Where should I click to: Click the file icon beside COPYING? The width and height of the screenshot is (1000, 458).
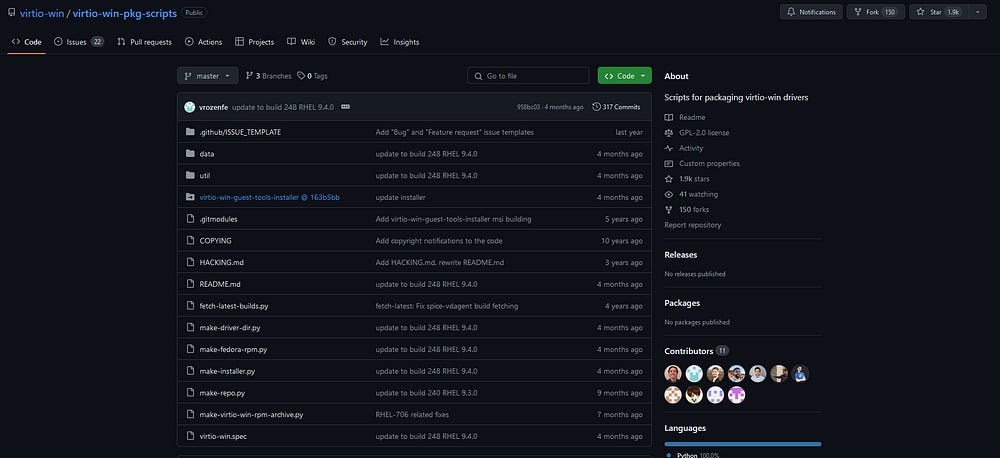click(x=189, y=240)
